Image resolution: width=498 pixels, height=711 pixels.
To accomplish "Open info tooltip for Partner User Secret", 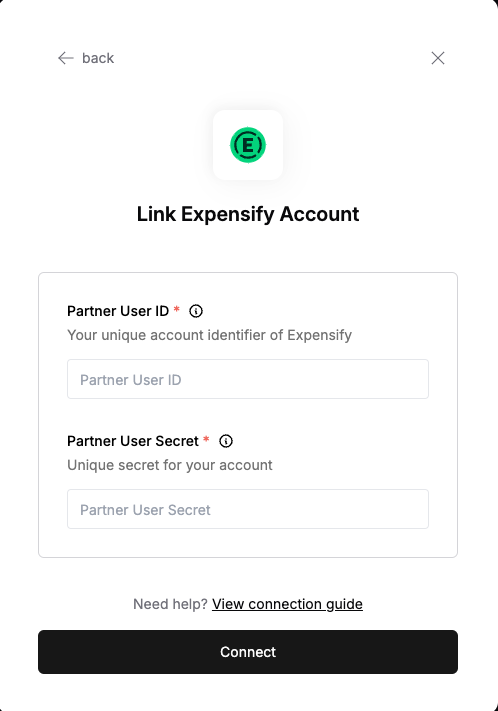I will (x=226, y=441).
